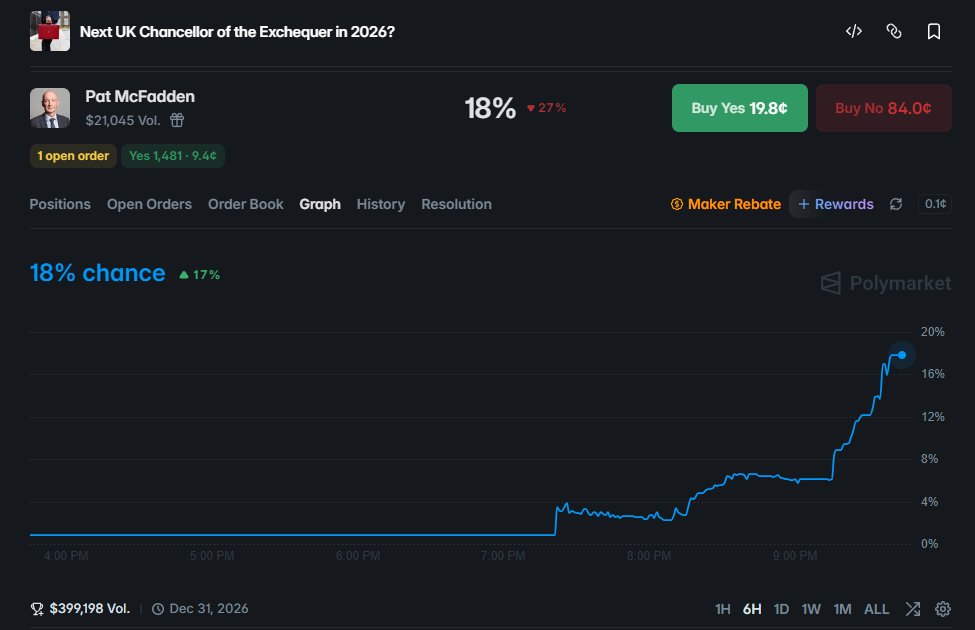This screenshot has width=975, height=630.
Task: Set chart range to 1D
Action: [781, 609]
